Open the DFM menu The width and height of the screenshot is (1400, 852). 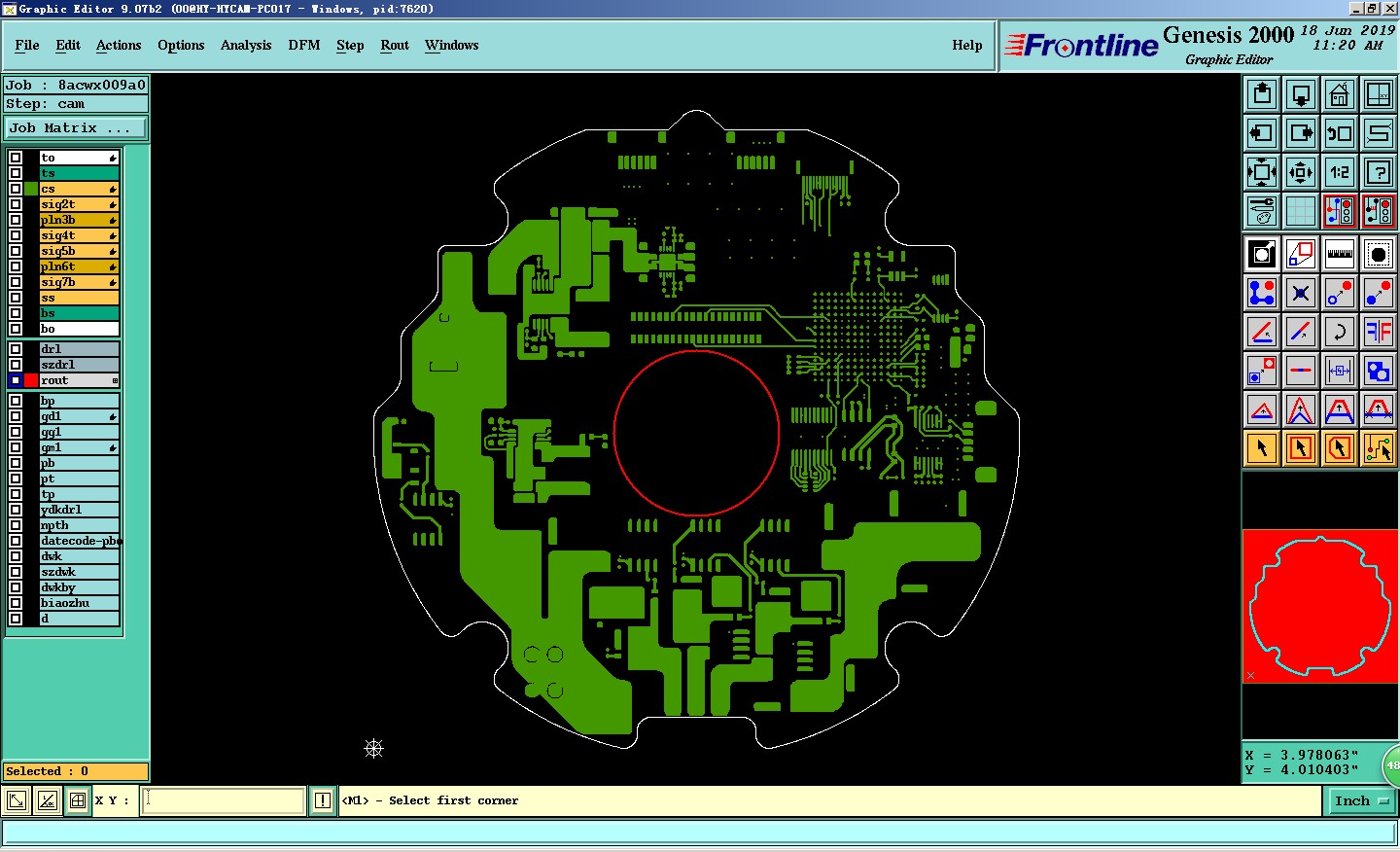(x=304, y=45)
